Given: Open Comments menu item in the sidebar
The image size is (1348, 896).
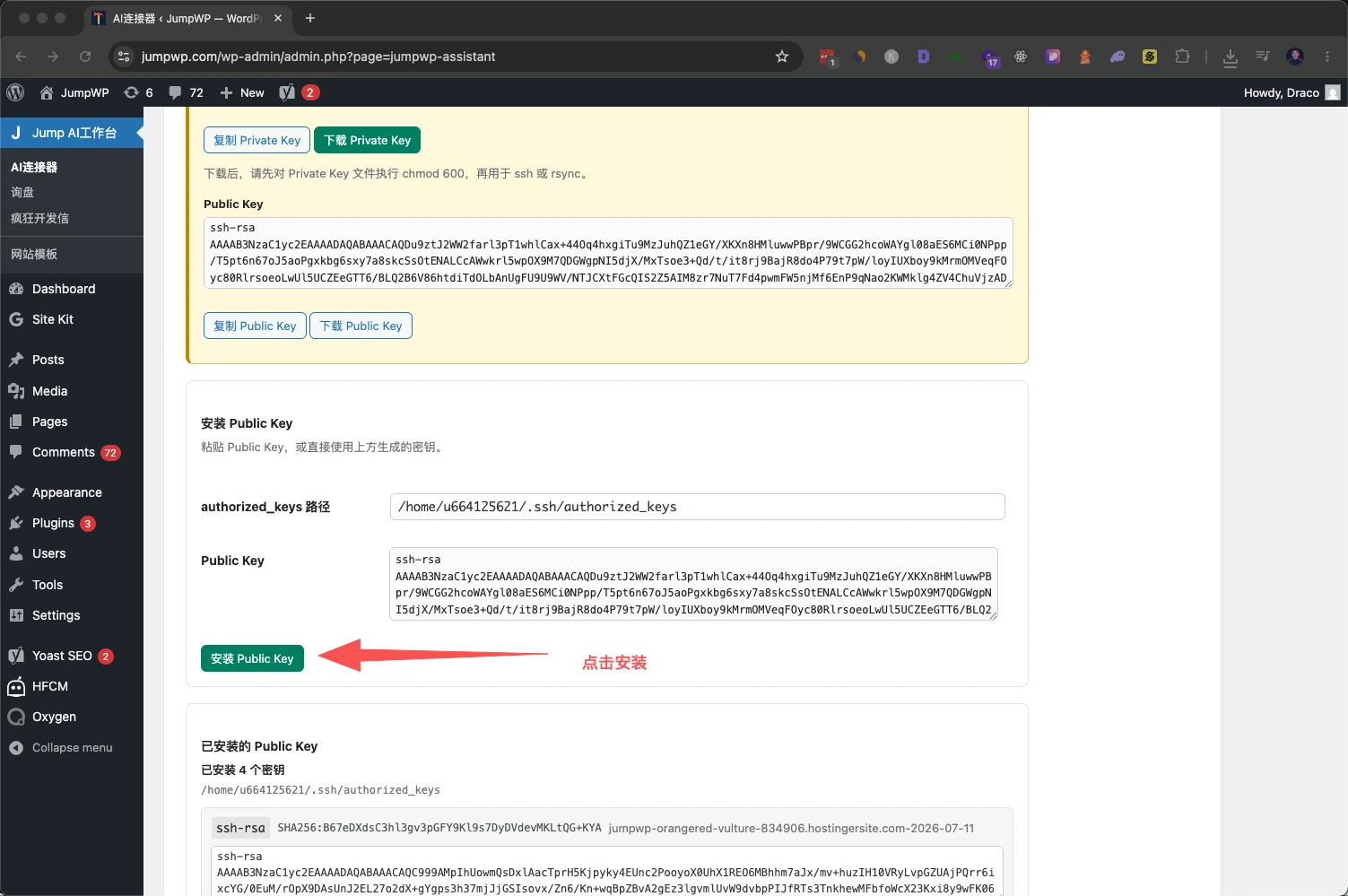Looking at the screenshot, I should point(72,452).
